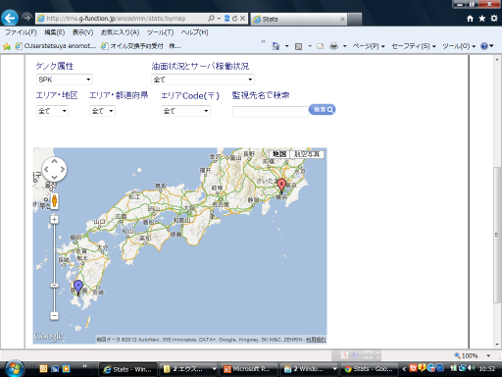Viewport: 502px width, 377px height.
Task: Click in the 監視先名で検索 text field
Action: [x=270, y=112]
